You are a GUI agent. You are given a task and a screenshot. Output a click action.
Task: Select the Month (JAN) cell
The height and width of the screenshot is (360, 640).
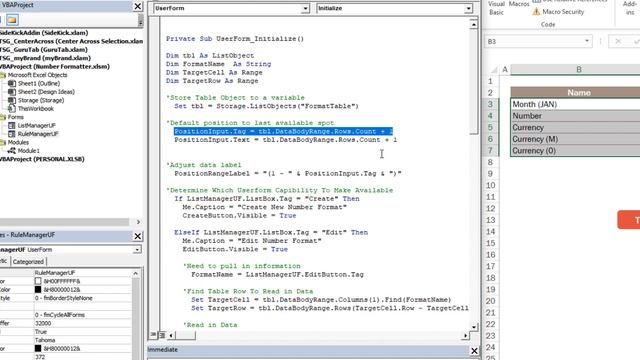(x=576, y=104)
